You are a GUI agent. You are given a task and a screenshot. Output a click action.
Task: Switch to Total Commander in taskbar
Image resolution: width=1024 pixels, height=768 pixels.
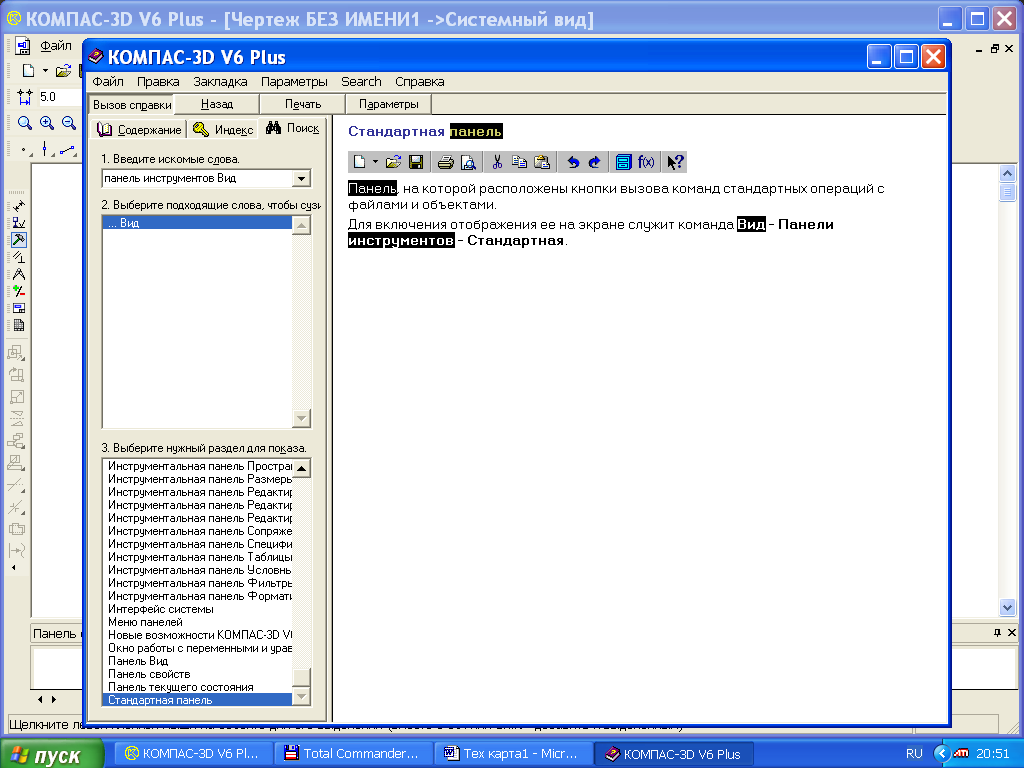353,754
